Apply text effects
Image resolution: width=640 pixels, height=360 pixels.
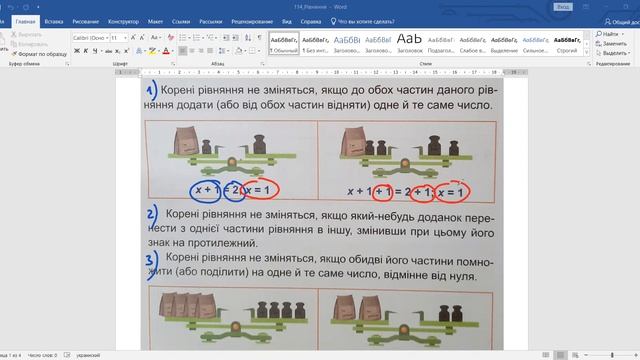coord(139,51)
